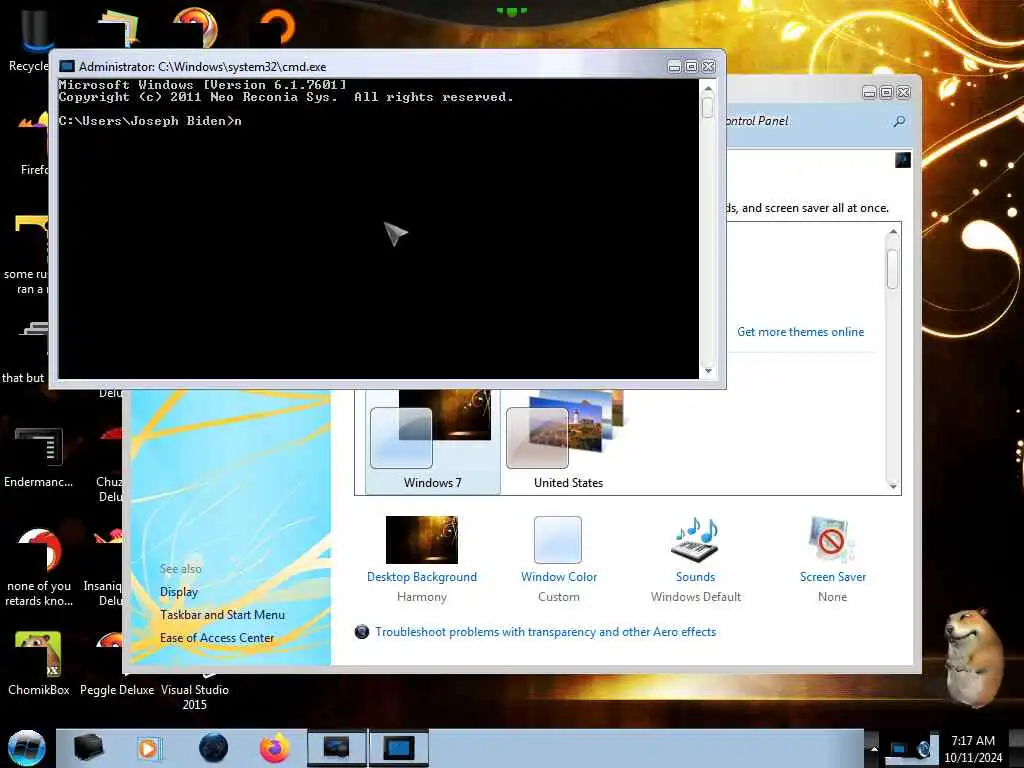This screenshot has height=768, width=1024.
Task: Open Taskbar and Start Menu link
Action: pos(222,615)
